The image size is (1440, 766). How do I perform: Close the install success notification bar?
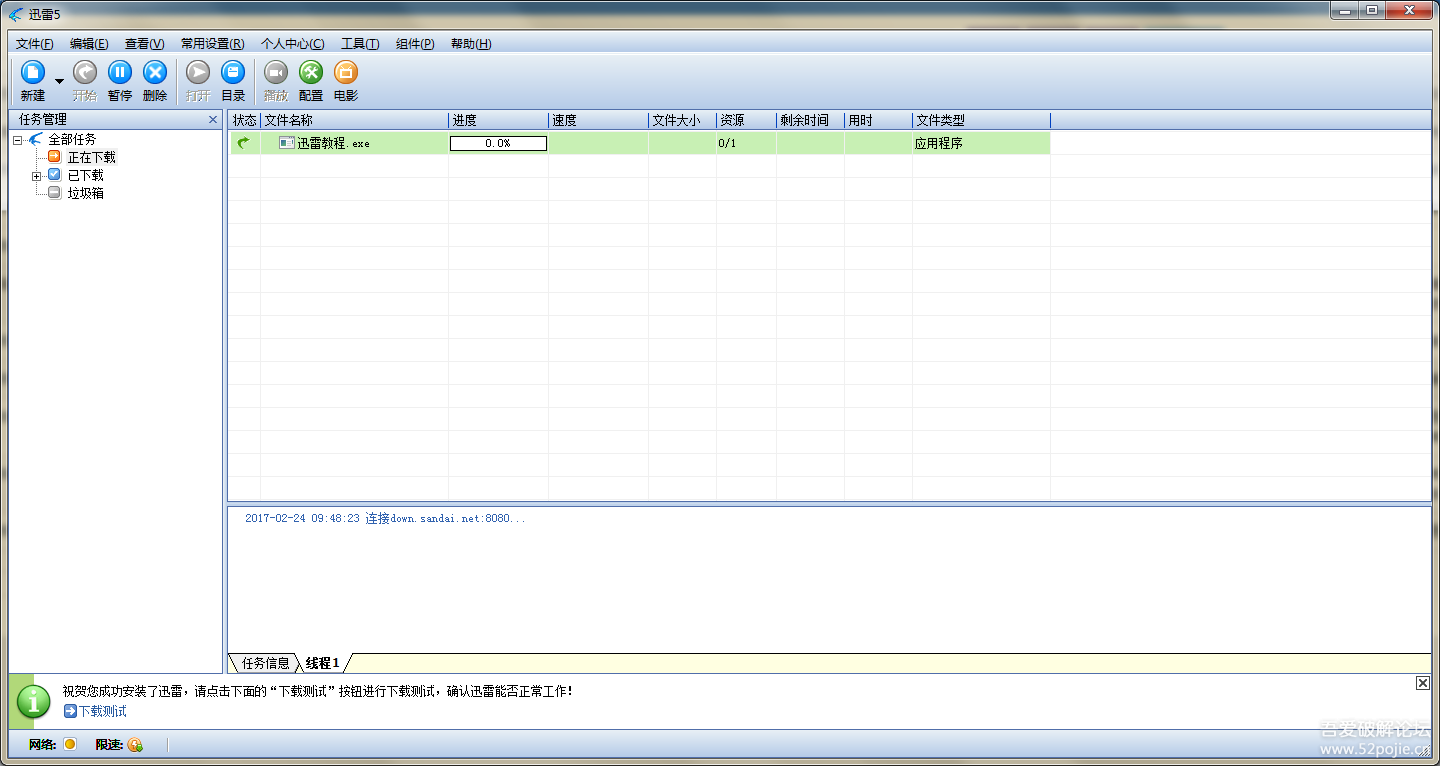coord(1423,683)
